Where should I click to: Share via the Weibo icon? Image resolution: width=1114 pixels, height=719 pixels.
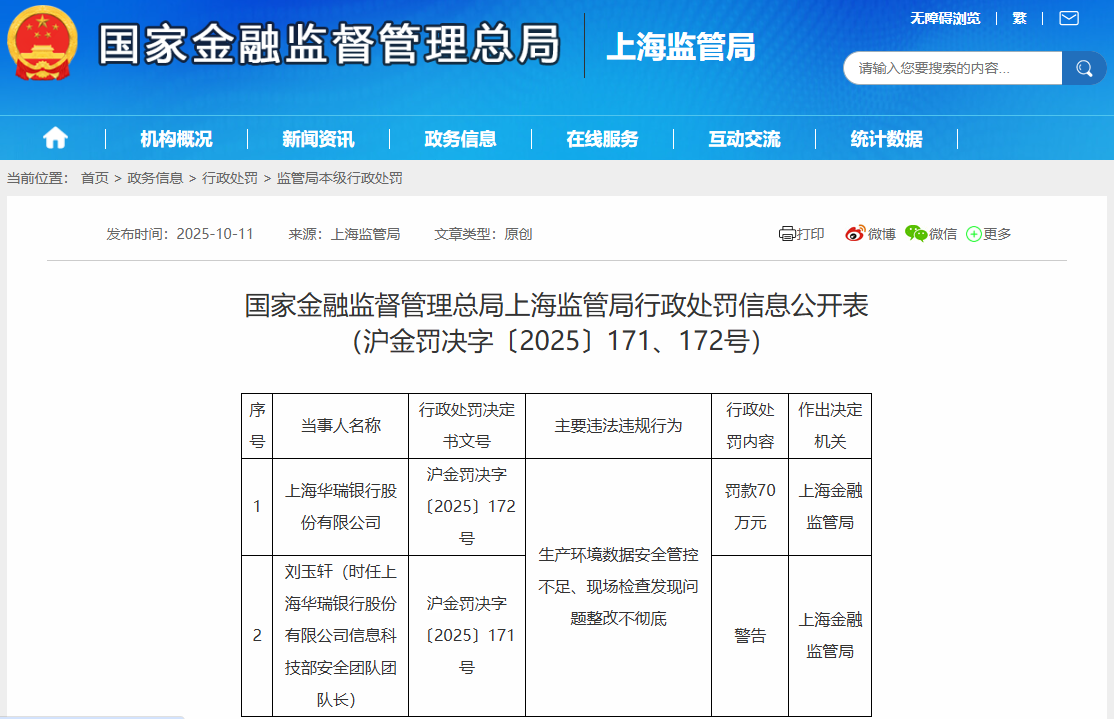(x=854, y=234)
